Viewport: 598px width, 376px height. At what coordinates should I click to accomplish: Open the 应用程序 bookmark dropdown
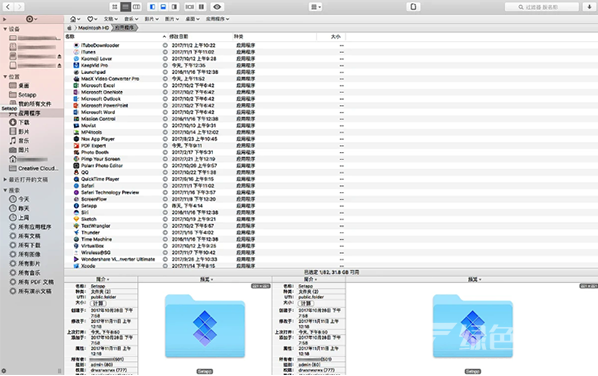point(217,19)
